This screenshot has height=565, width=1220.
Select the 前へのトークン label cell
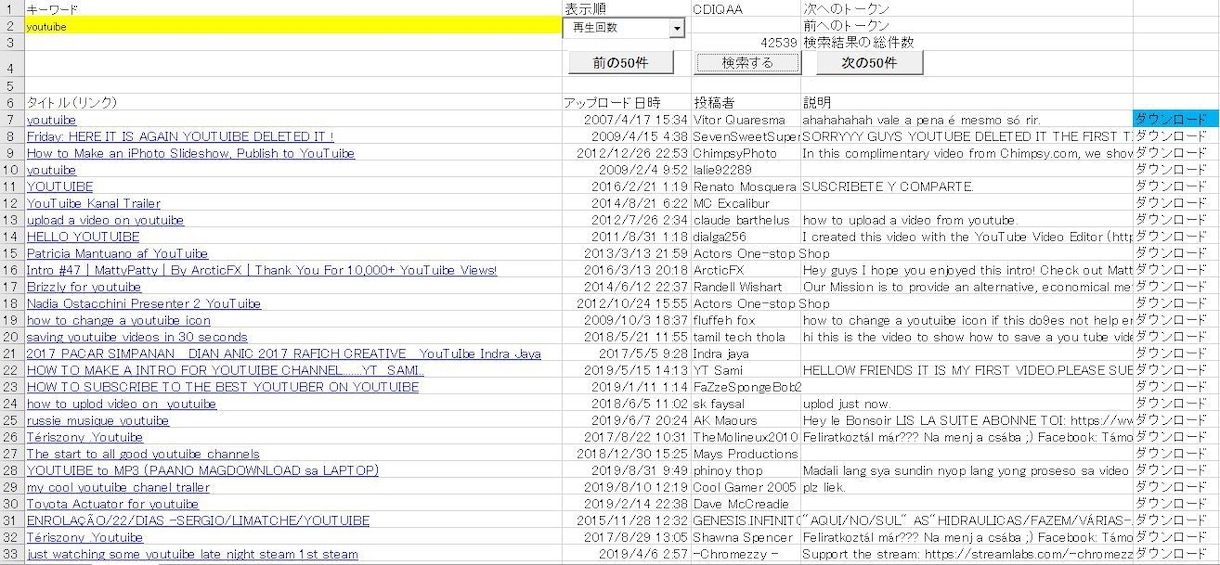point(967,26)
